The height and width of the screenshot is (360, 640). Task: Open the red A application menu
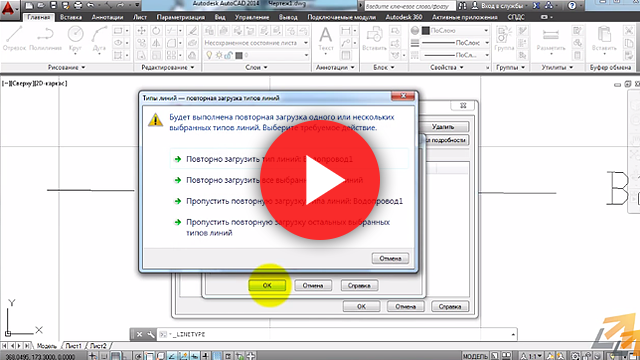(9, 9)
